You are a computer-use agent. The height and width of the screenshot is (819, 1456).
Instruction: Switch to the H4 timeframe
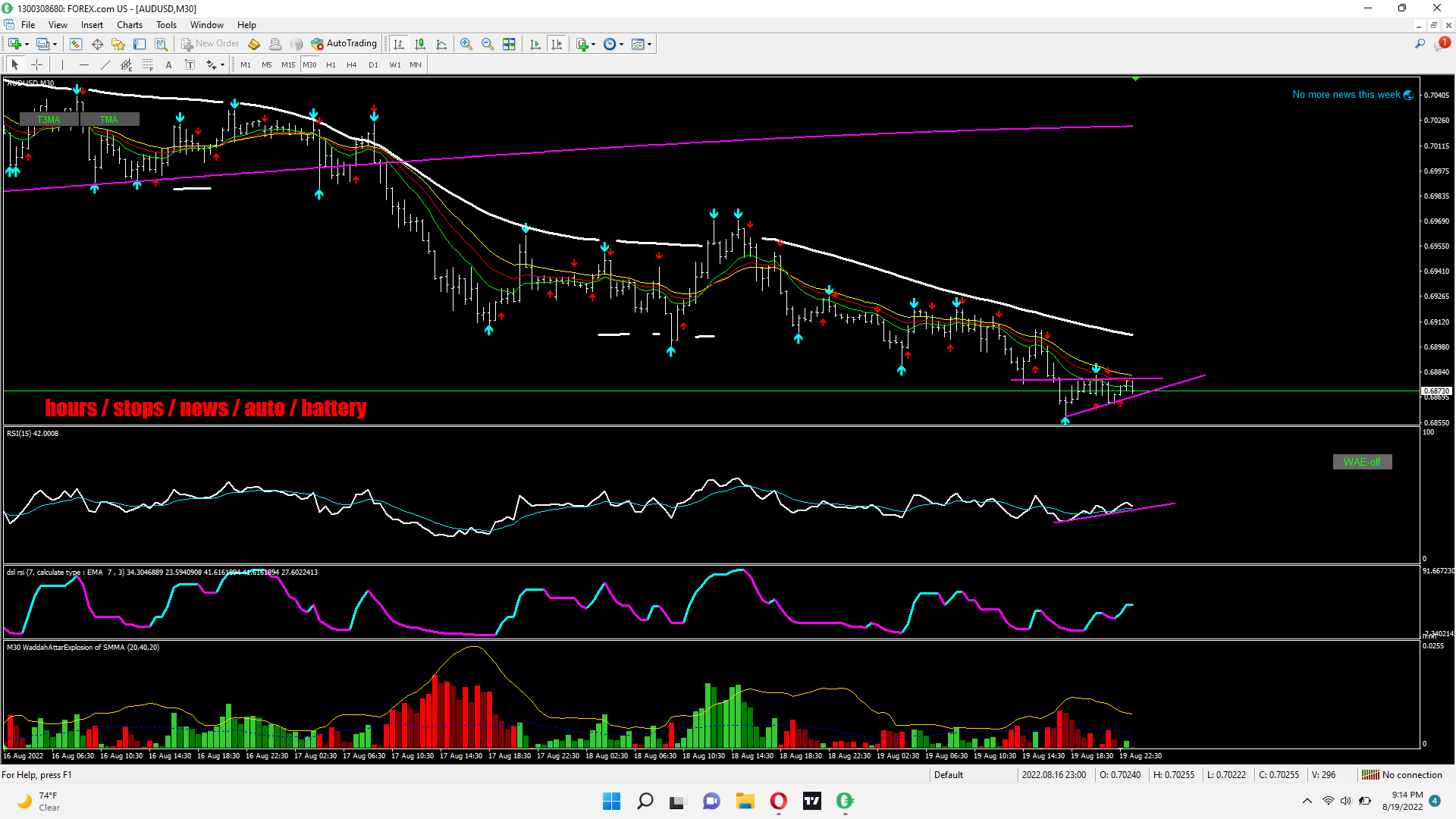(x=352, y=64)
